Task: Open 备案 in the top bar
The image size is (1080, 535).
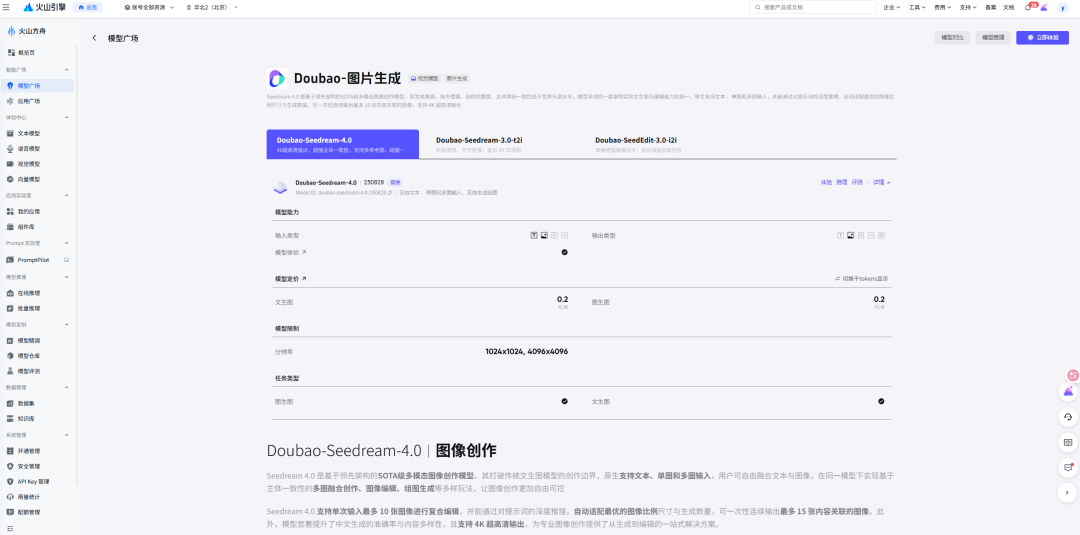Action: pyautogui.click(x=990, y=7)
